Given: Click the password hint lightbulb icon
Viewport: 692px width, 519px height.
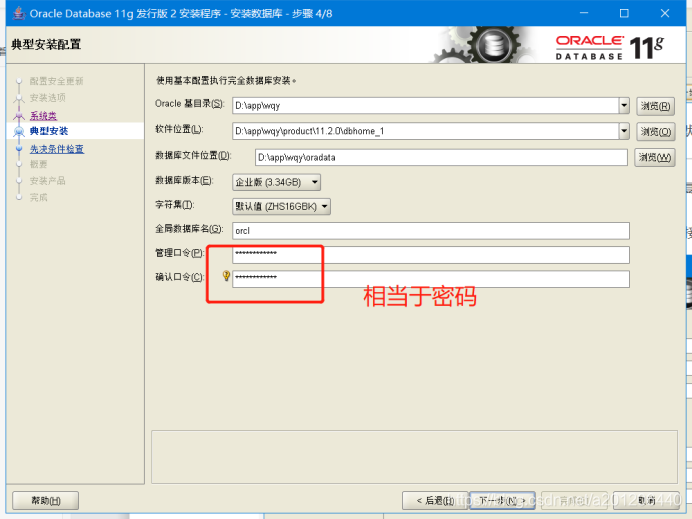Looking at the screenshot, I should tap(226, 276).
